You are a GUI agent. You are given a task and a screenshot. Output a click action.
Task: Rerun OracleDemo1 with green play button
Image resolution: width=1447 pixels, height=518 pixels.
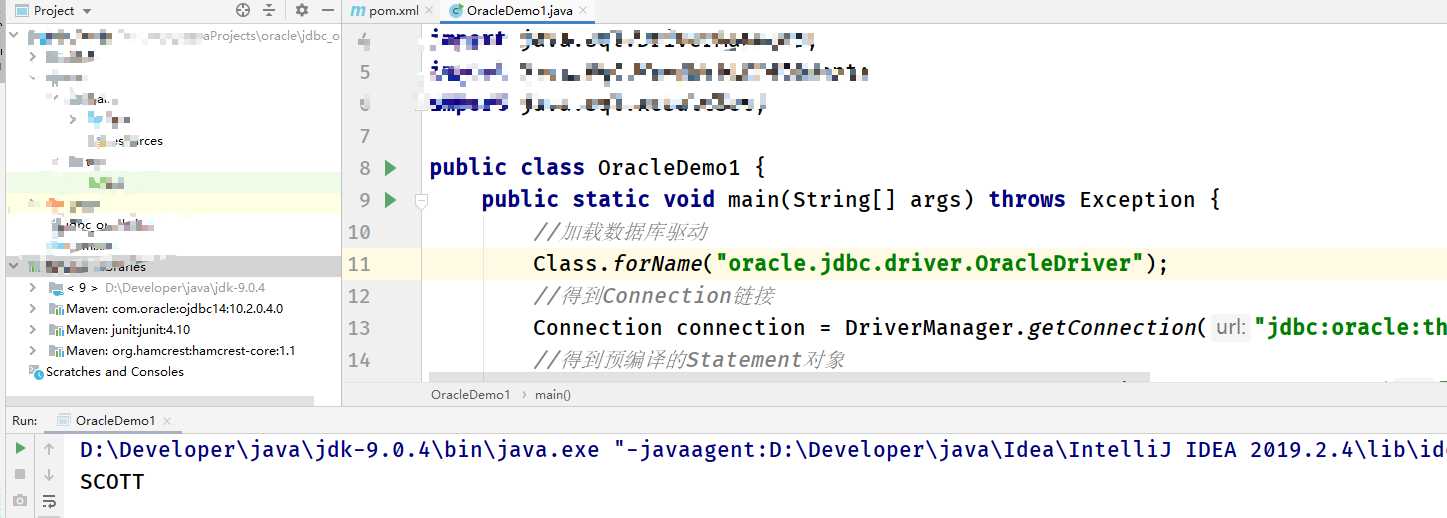pyautogui.click(x=20, y=450)
